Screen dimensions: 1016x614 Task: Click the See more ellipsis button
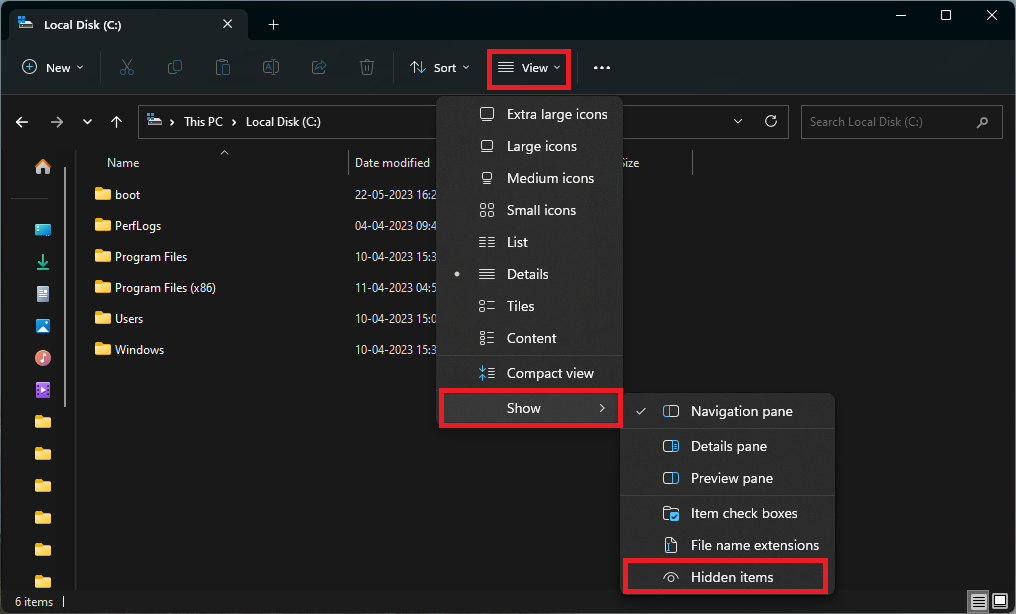click(x=601, y=67)
